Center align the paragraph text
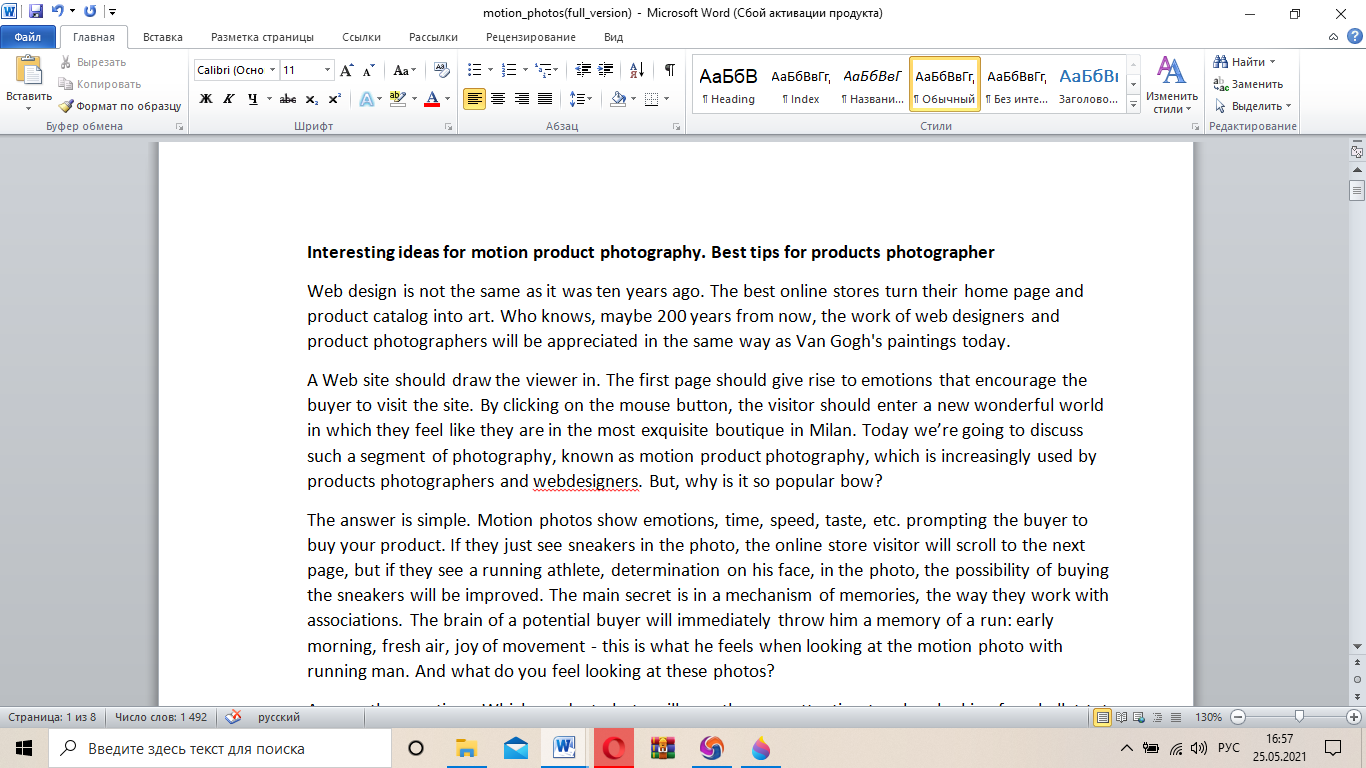 coord(498,99)
